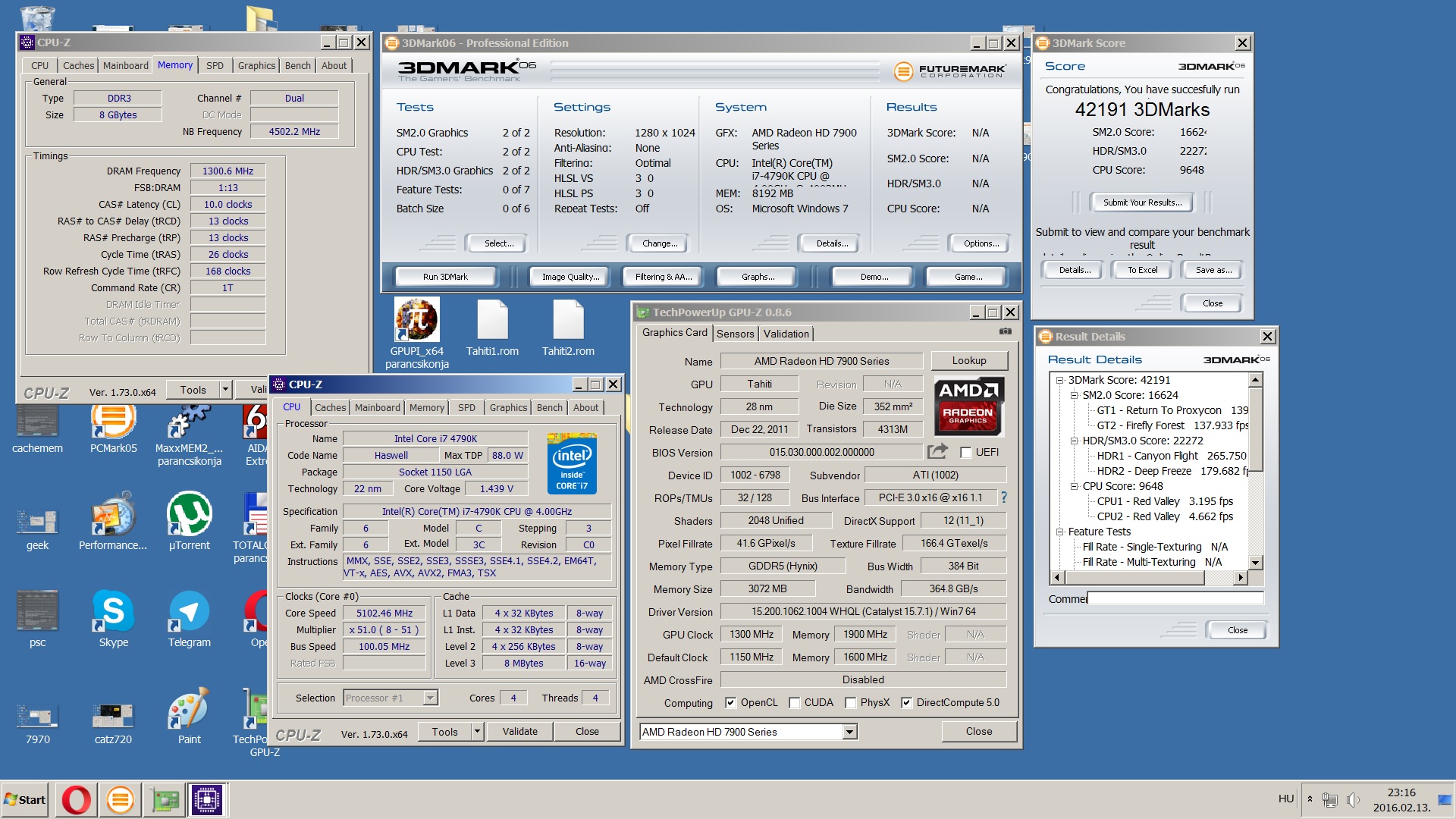Collapse the SM2.0 Score: 16624 node
Image resolution: width=1456 pixels, height=819 pixels.
click(1074, 395)
